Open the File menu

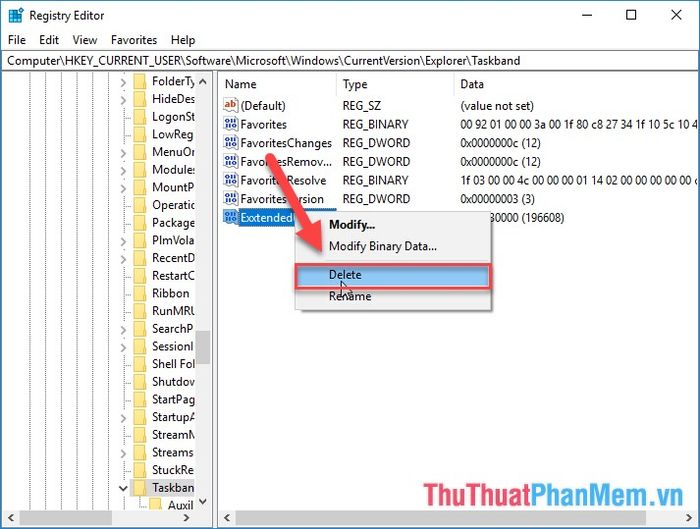click(17, 40)
